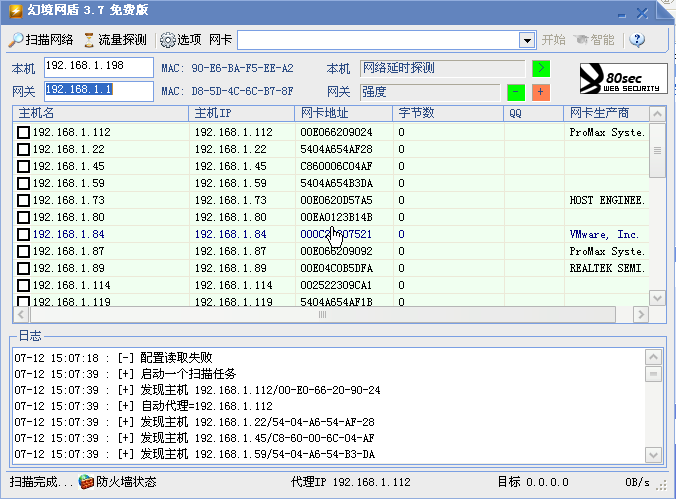Click the MAC cell C860006C04AF
Image resolution: width=676 pixels, height=499 pixels.
click(336, 166)
